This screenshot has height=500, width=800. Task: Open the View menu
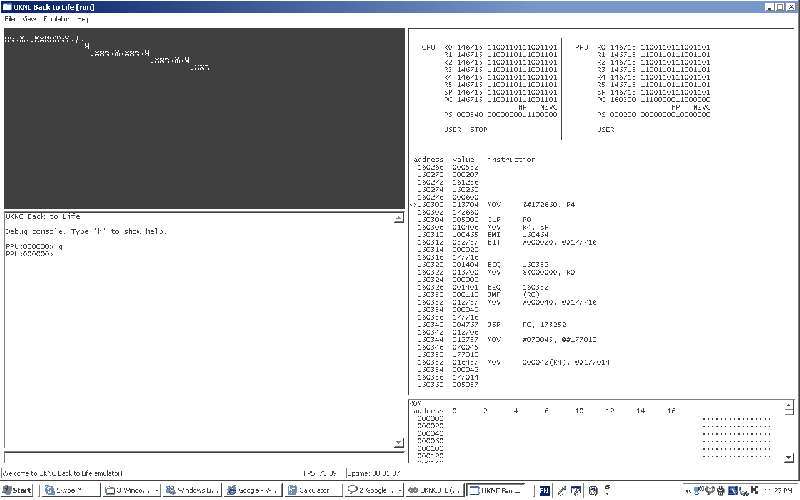click(30, 19)
